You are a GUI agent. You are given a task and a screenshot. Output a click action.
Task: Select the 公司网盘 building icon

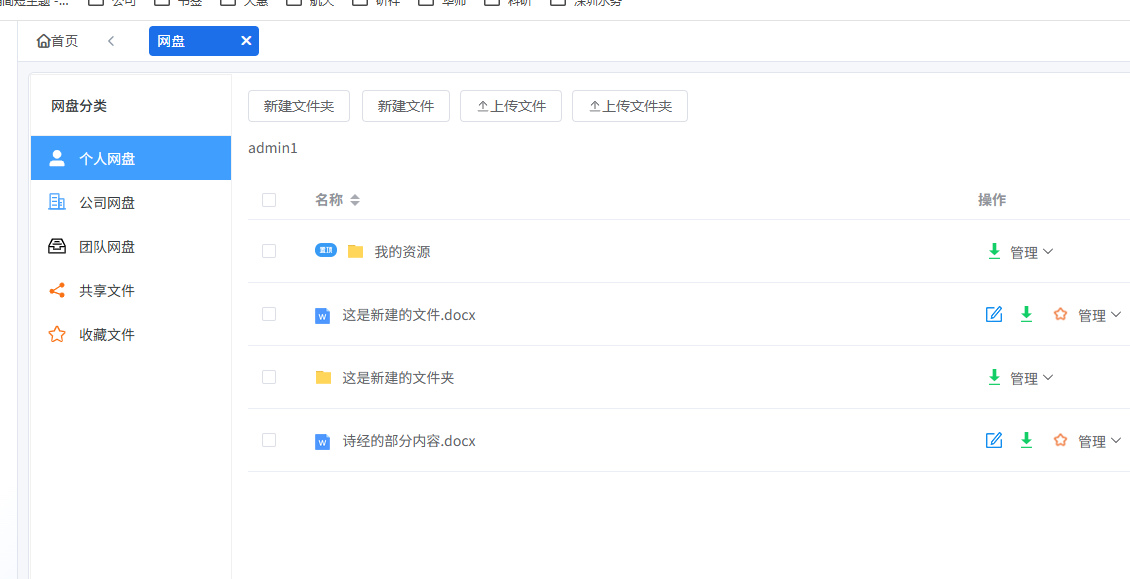coord(57,202)
